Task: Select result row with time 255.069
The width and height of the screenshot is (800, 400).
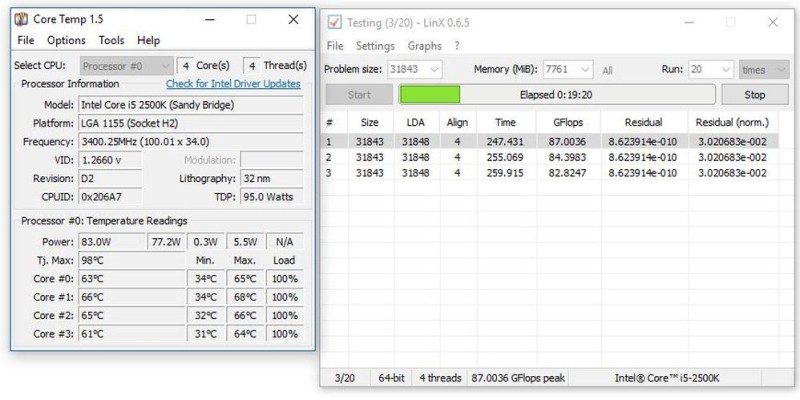Action: 550,157
